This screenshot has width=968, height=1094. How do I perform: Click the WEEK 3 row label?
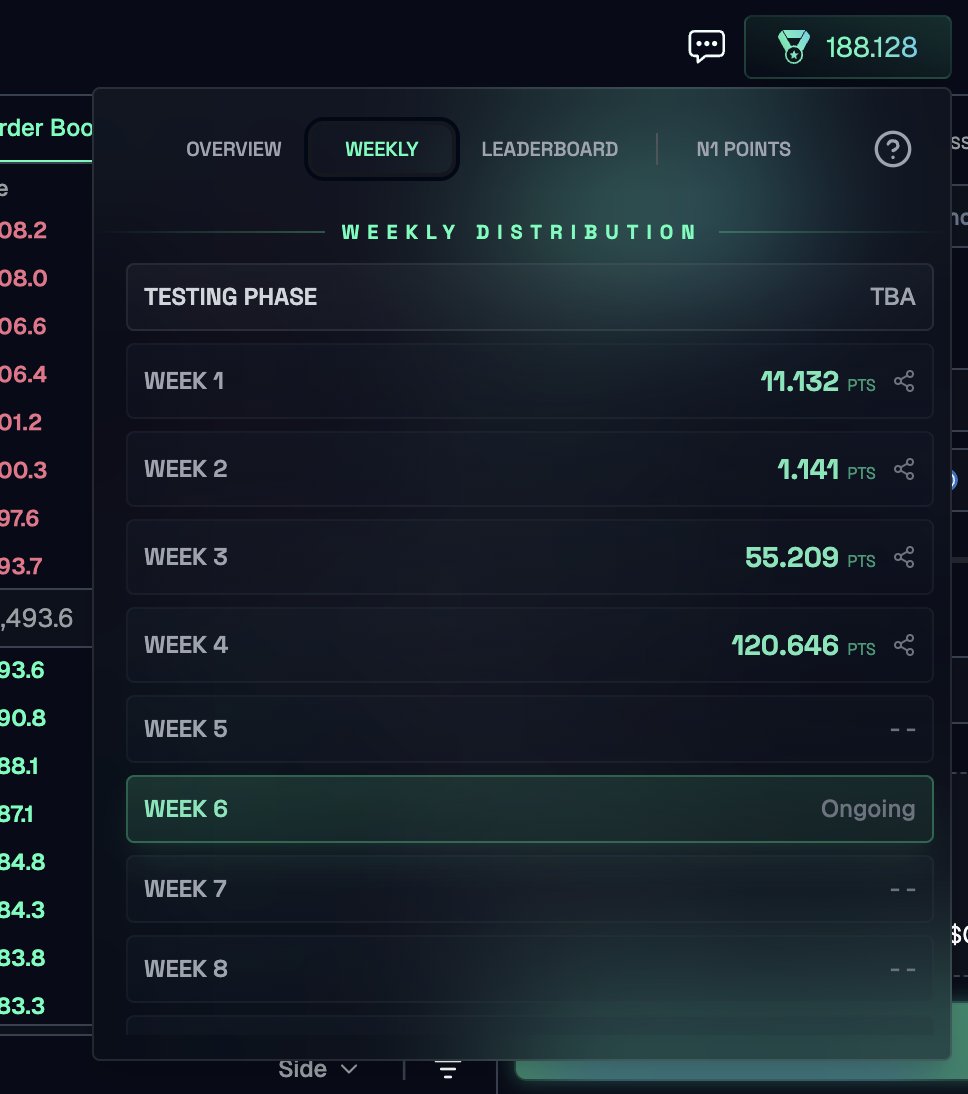[x=186, y=557]
